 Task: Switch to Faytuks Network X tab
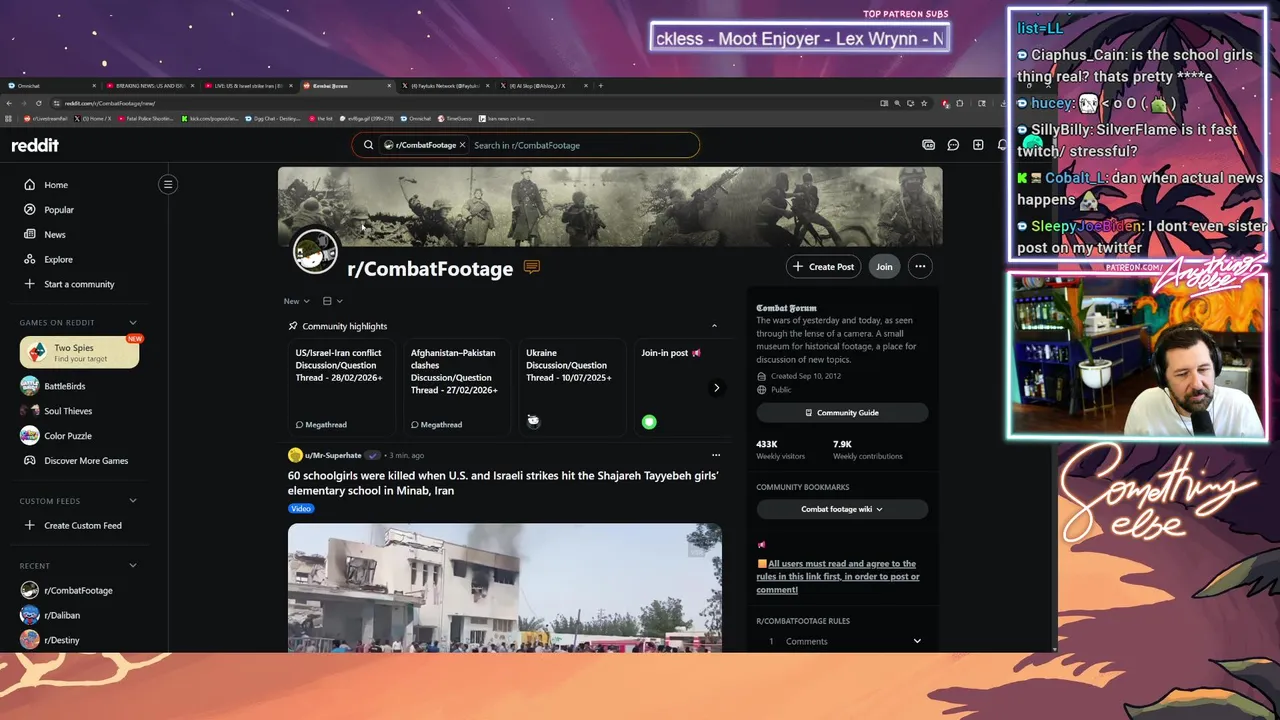446,86
